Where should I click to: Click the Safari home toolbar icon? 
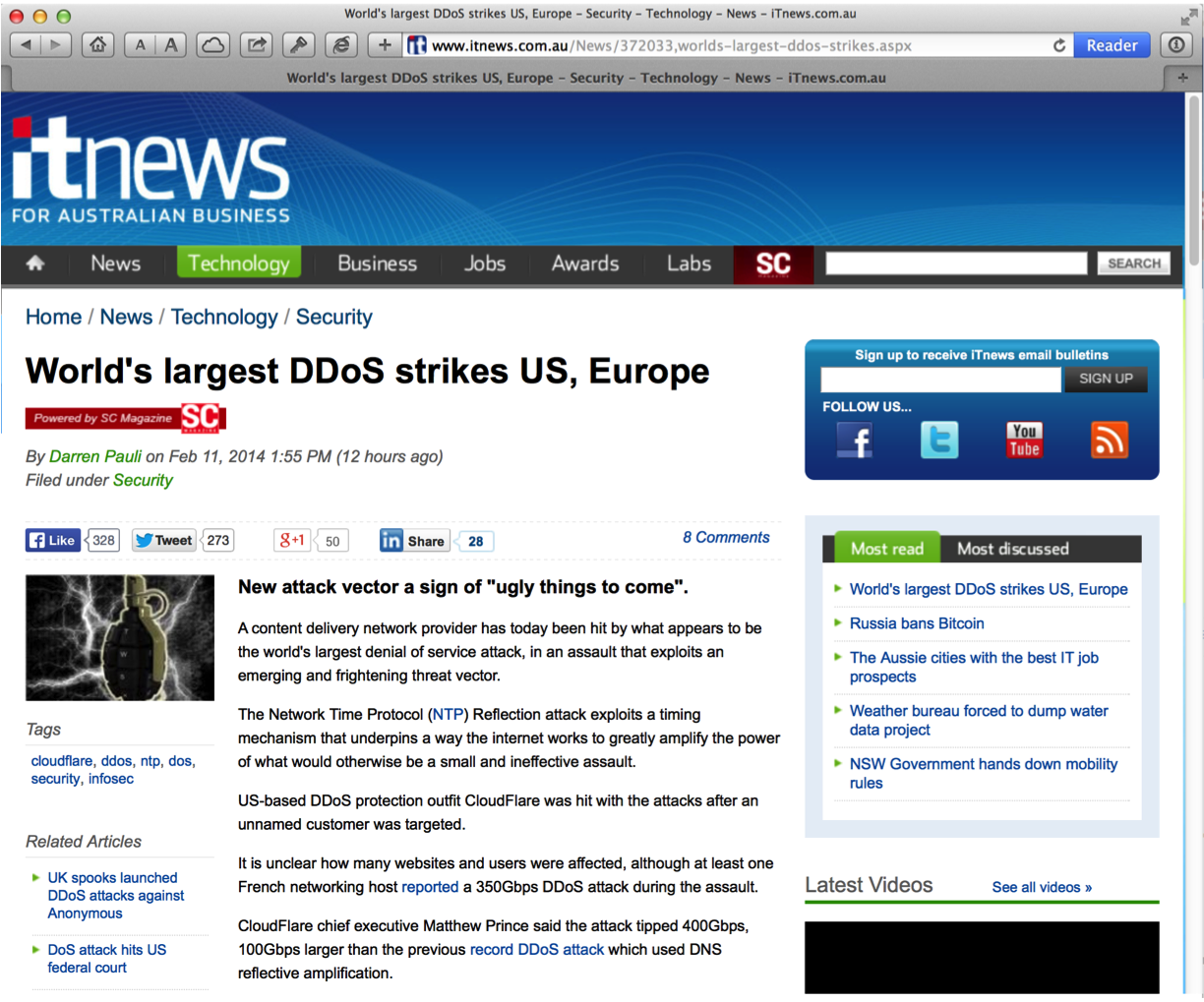pos(97,45)
